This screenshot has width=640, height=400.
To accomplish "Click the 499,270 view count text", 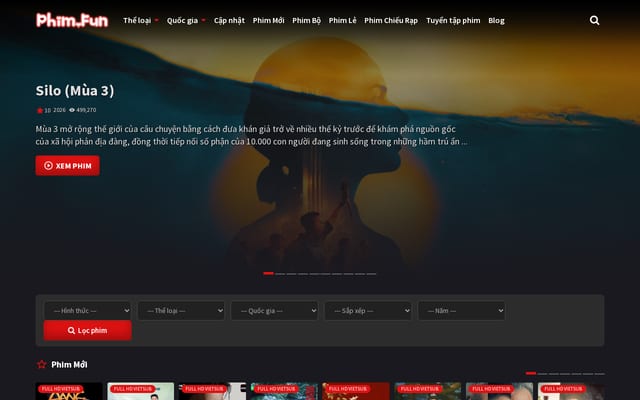I will (86, 110).
